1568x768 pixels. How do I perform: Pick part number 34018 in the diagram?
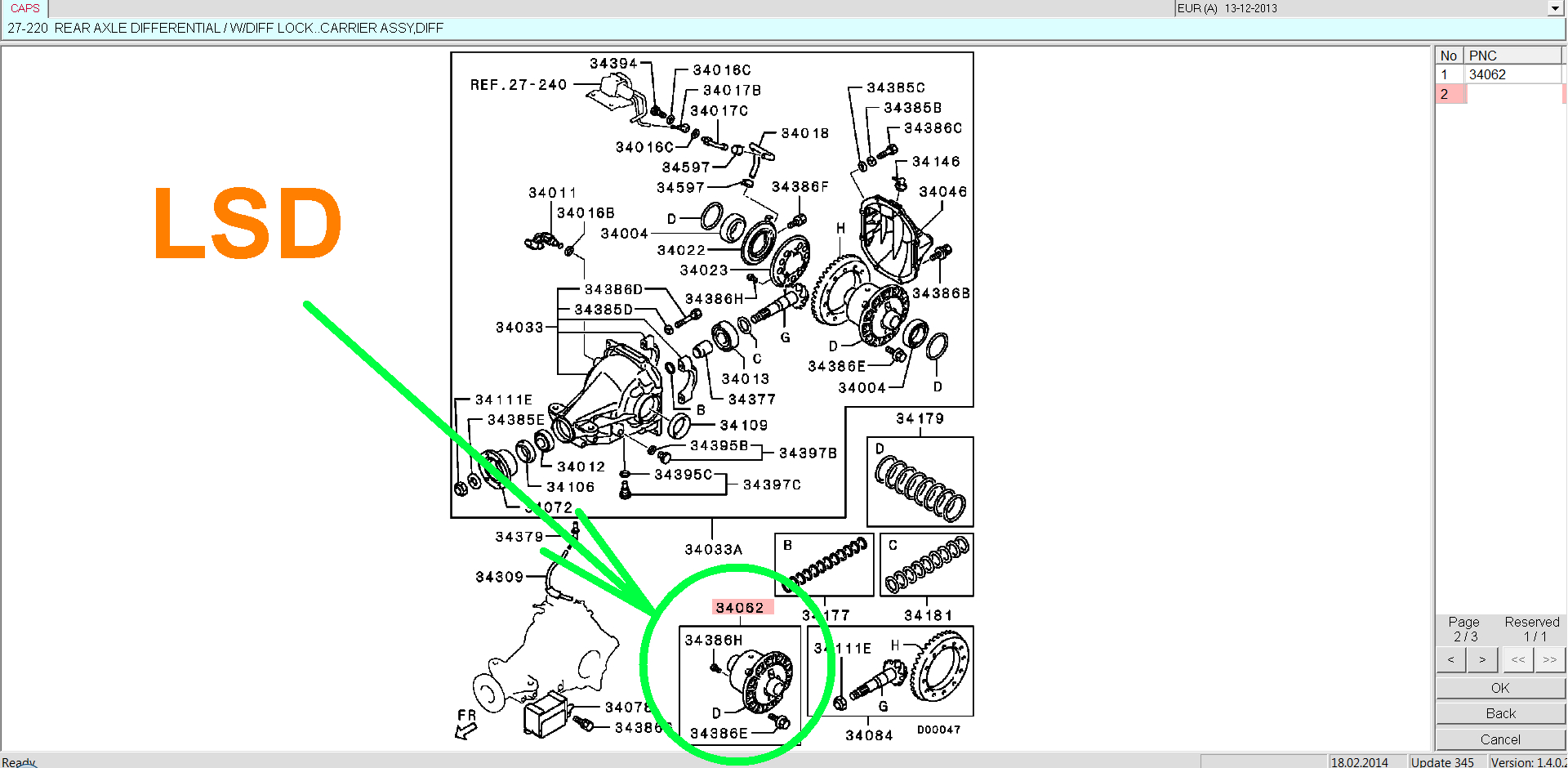804,133
